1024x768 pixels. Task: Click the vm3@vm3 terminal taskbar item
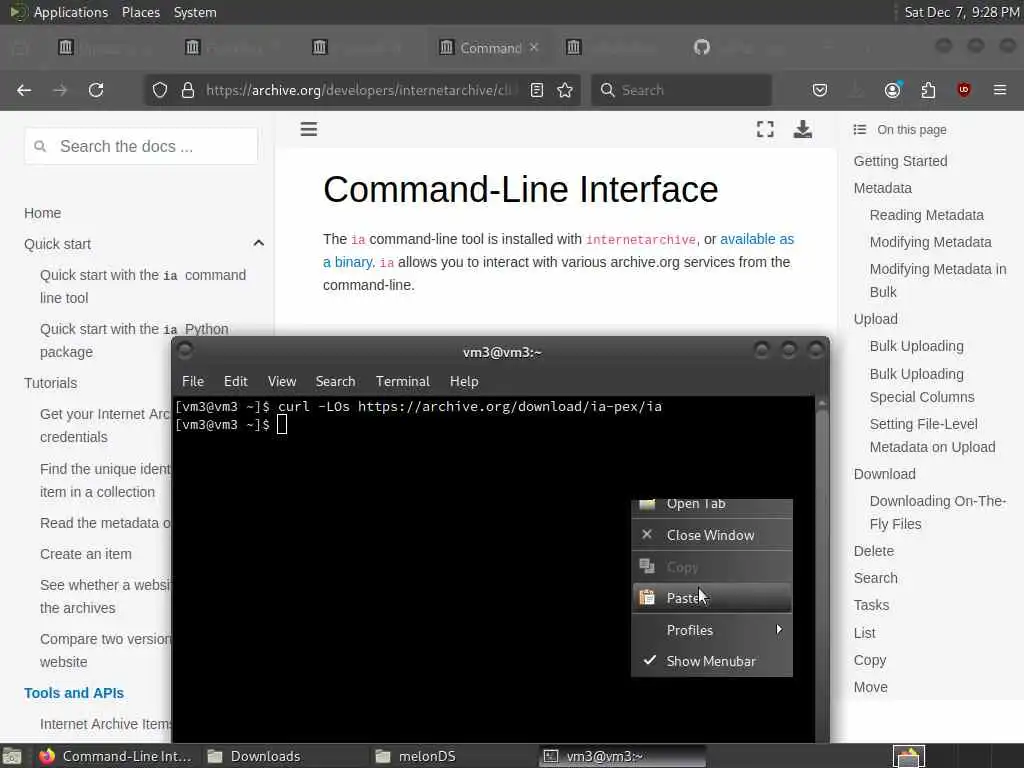[623, 756]
